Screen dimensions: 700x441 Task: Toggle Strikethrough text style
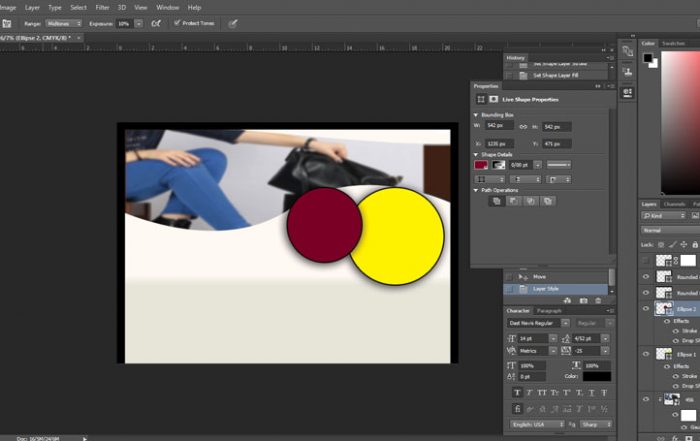click(604, 393)
